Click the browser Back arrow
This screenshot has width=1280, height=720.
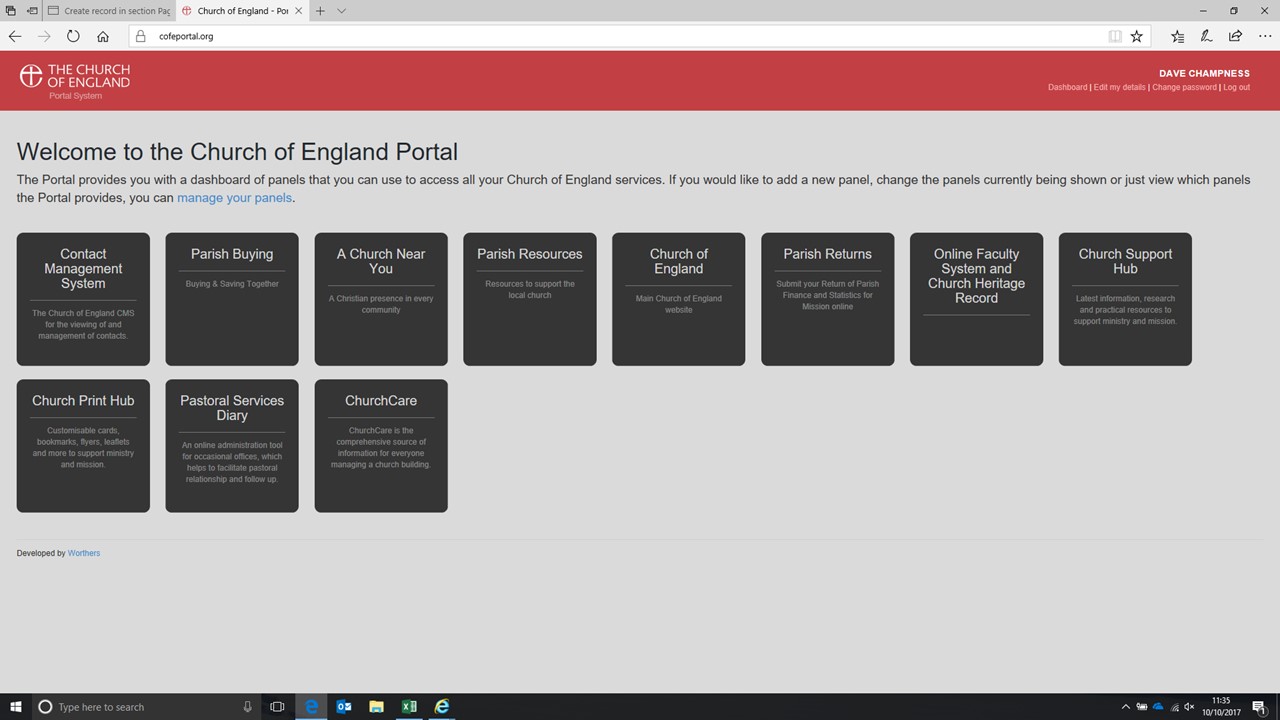[x=15, y=36]
